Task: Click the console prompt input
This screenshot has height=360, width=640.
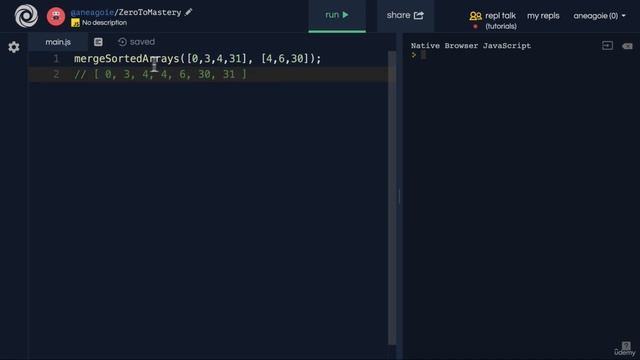Action: (423, 55)
